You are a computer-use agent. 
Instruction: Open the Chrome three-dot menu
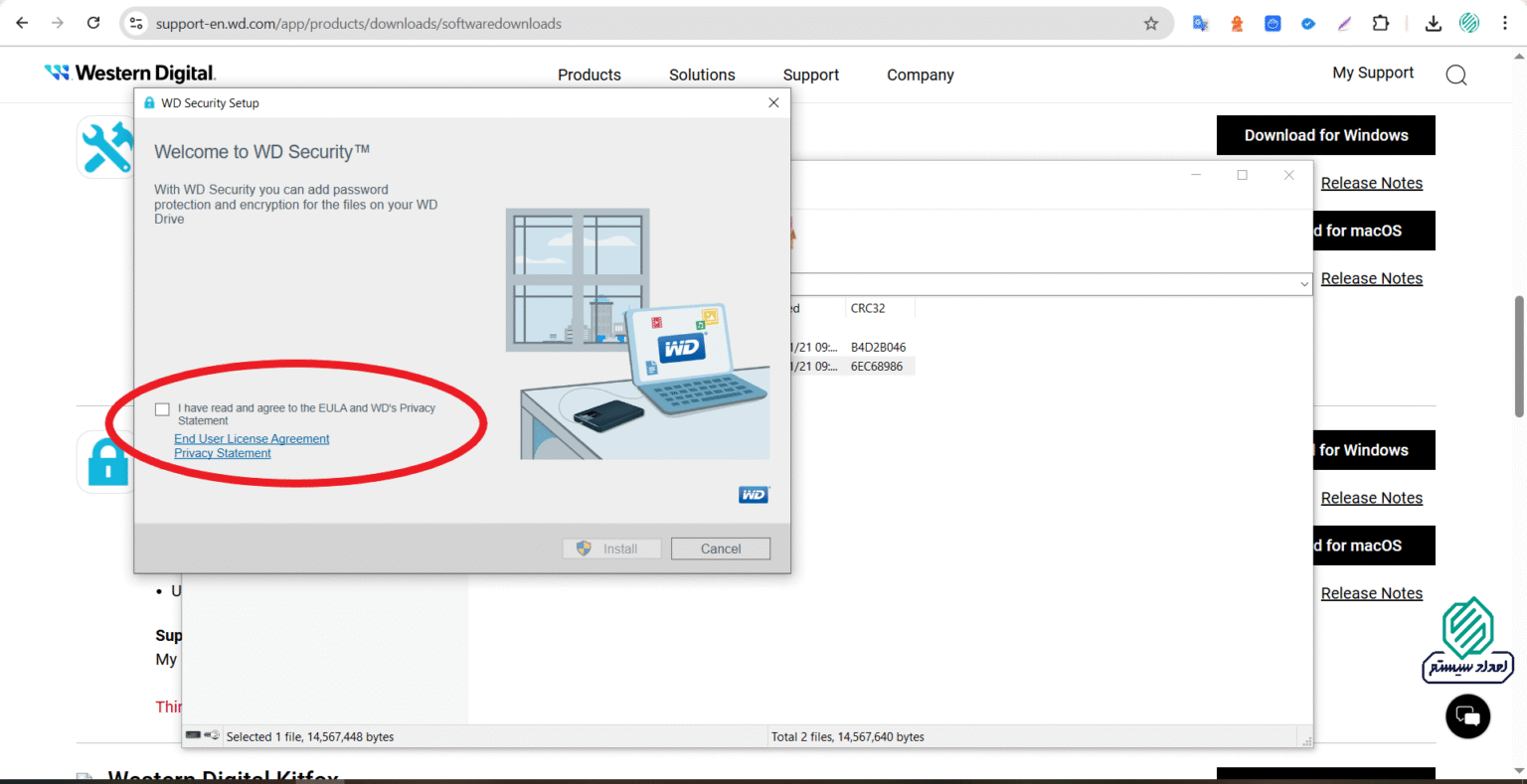(1505, 24)
